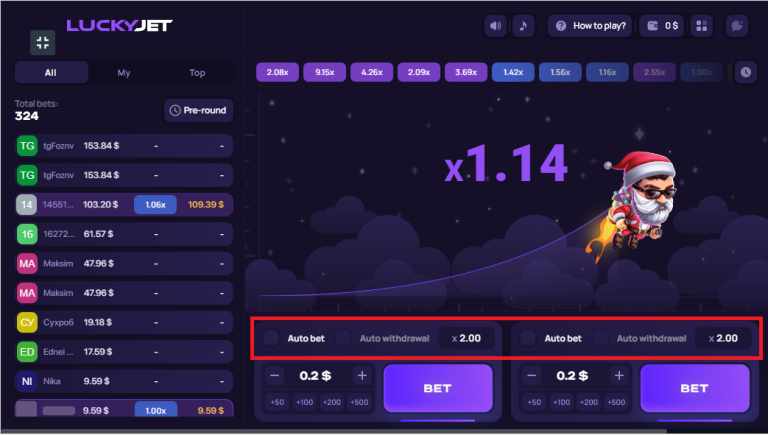Enable Auto bet in right panel
The width and height of the screenshot is (768, 435).
(528, 338)
